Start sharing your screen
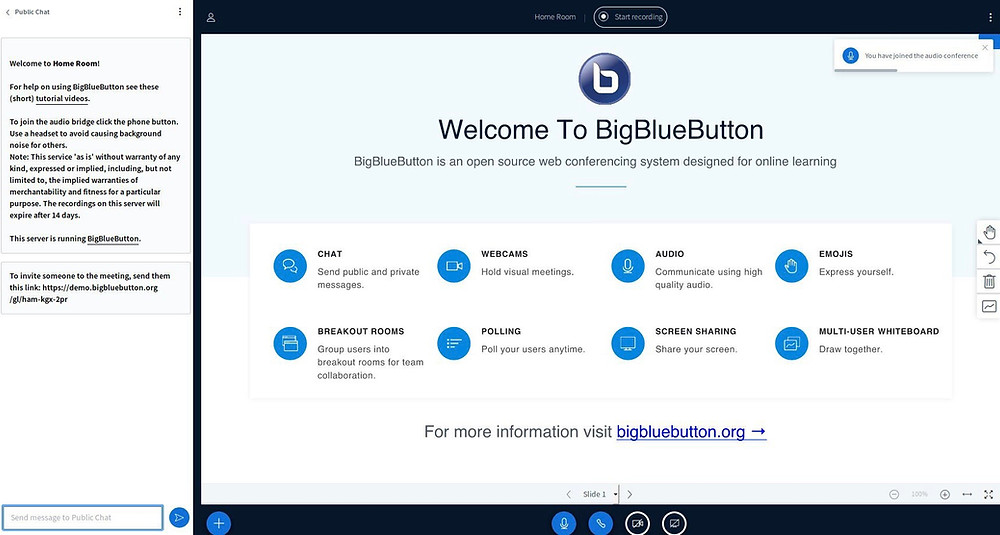The image size is (1000, 535). coord(674,524)
